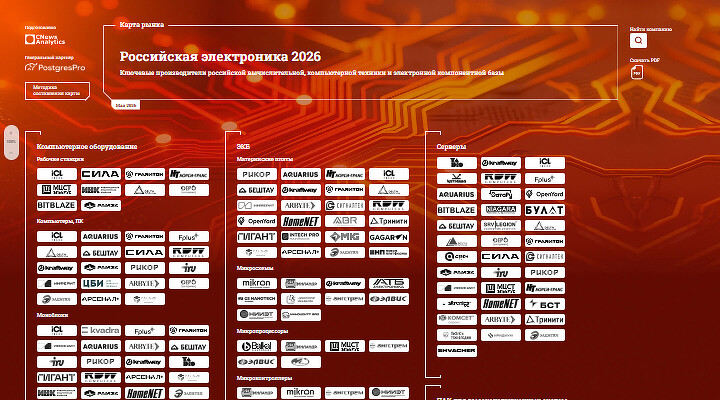The width and height of the screenshot is (720, 400).
Task: Select Shvacher logo under Серверы
Action: coord(456,351)
